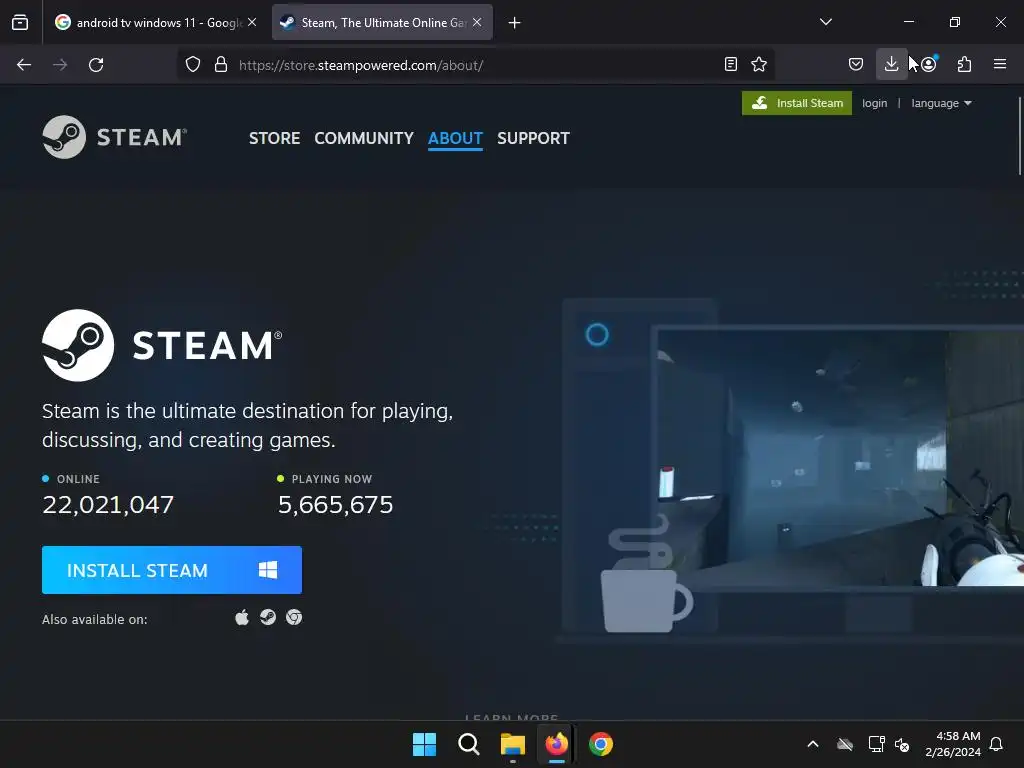
Task: Open the Firefox account icon
Action: coord(929,64)
